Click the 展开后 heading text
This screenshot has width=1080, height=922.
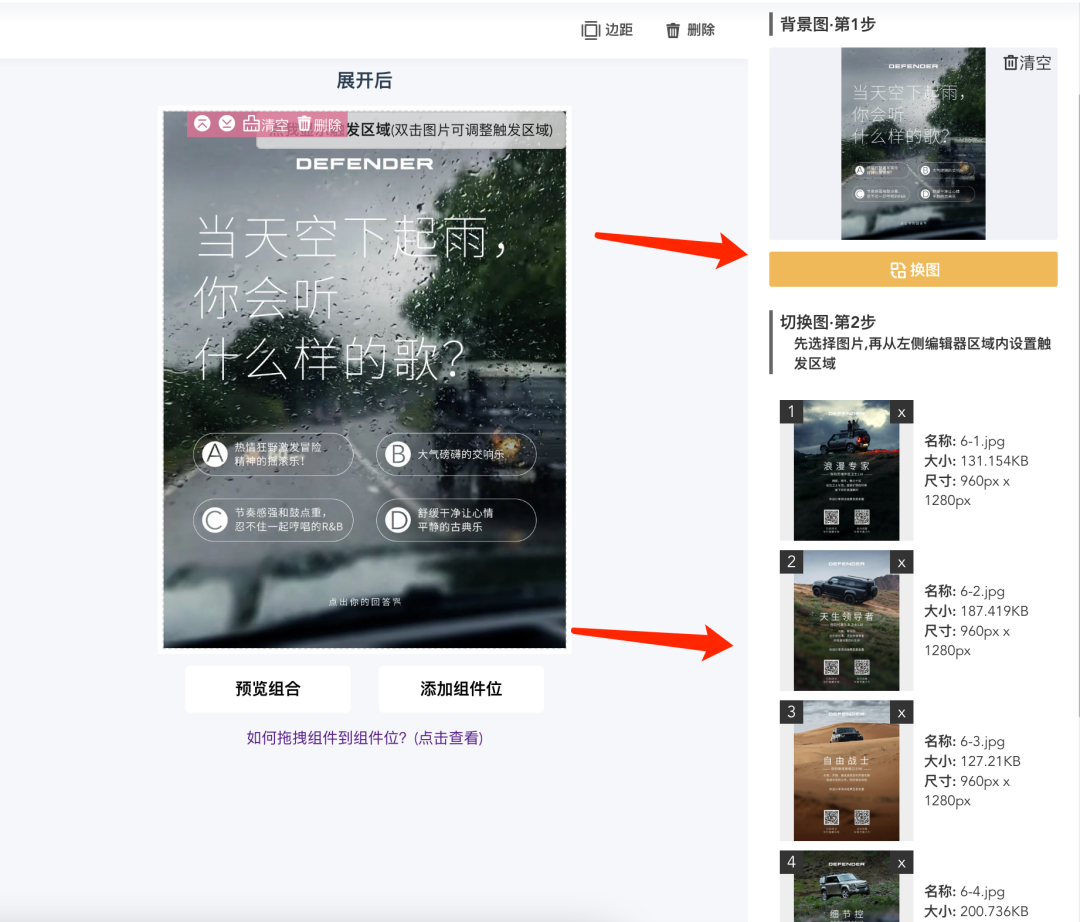click(364, 81)
